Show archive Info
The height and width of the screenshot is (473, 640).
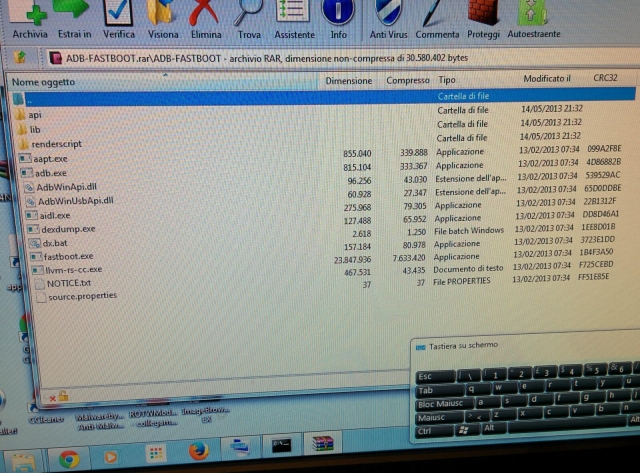click(x=338, y=18)
